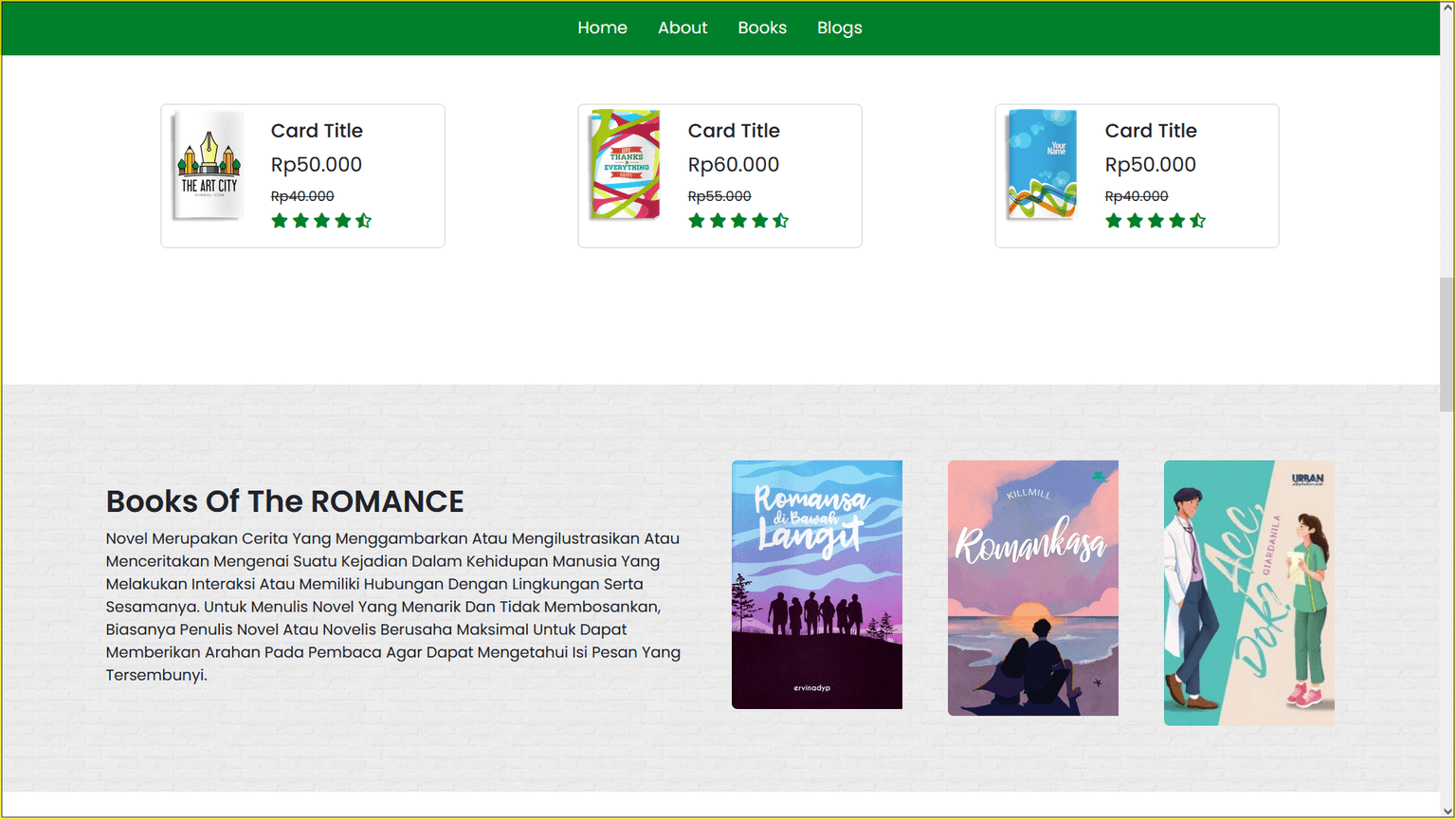Click half star on Rp60.000 card
The image size is (1456, 819).
tap(781, 221)
